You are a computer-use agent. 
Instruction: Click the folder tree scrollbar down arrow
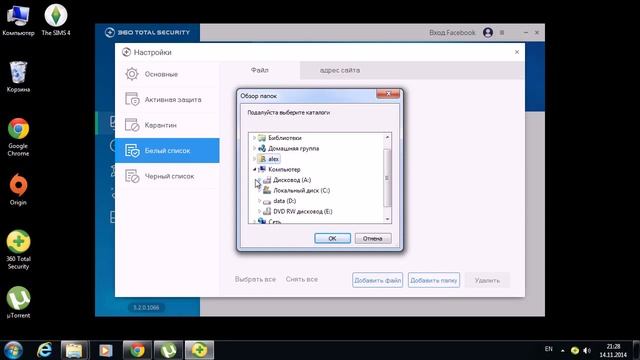(x=387, y=219)
